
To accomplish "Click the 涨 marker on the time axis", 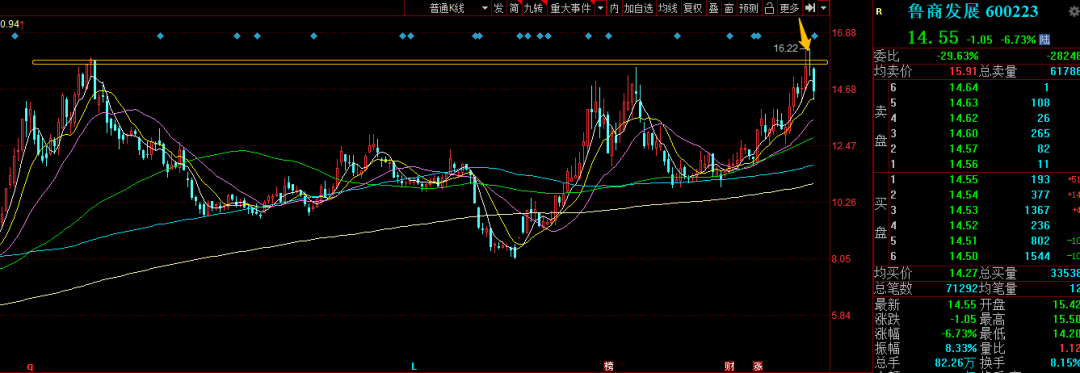I will (x=757, y=365).
